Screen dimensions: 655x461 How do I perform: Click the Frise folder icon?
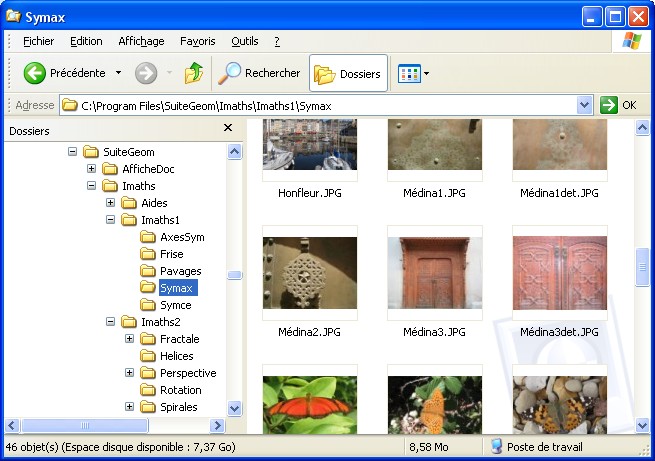pyautogui.click(x=147, y=254)
